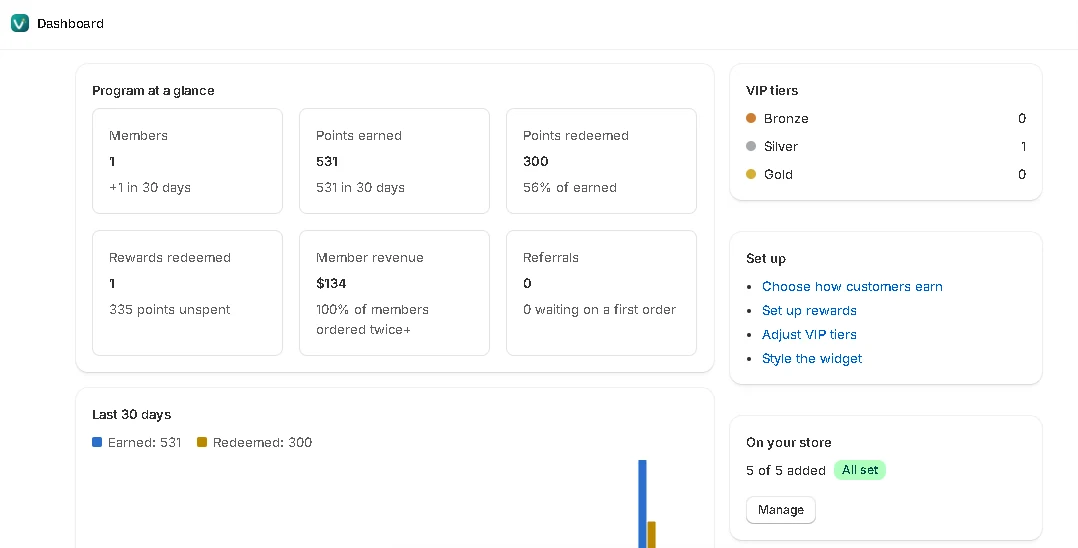This screenshot has height=548, width=1078.
Task: Click the Manage button
Action: point(780,510)
